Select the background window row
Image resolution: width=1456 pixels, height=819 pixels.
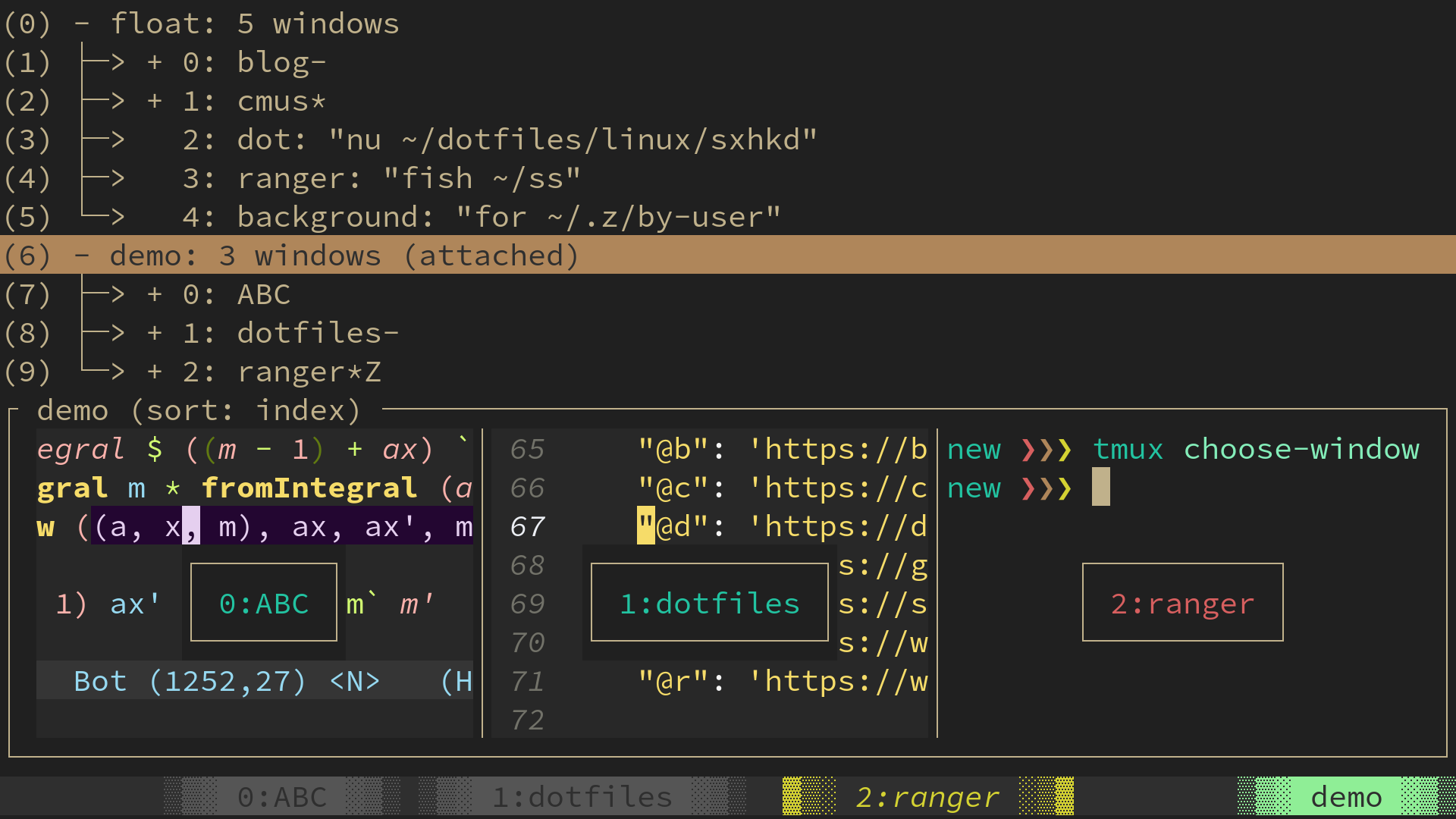[x=728, y=217]
